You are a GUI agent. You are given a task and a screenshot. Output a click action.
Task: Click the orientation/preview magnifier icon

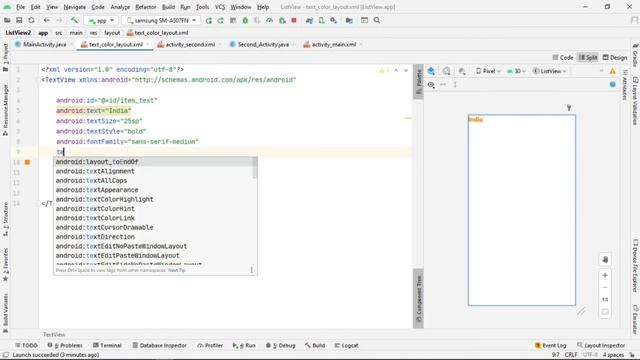pos(447,71)
